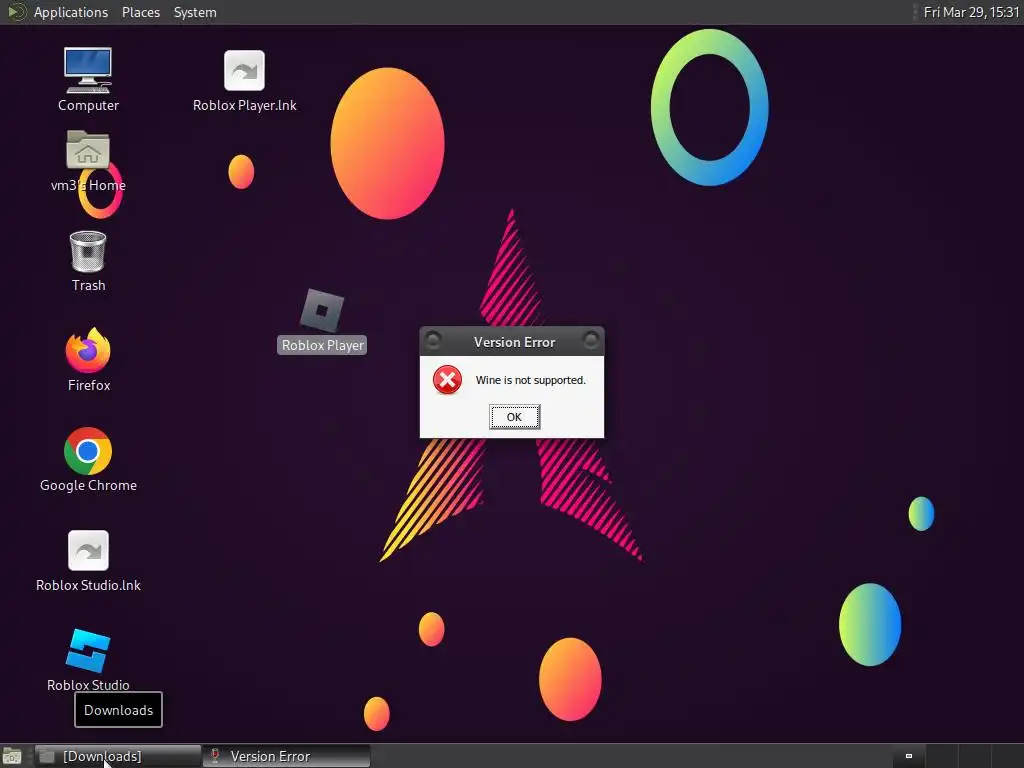
Task: Click the MATE logo in top panel
Action: (16, 12)
